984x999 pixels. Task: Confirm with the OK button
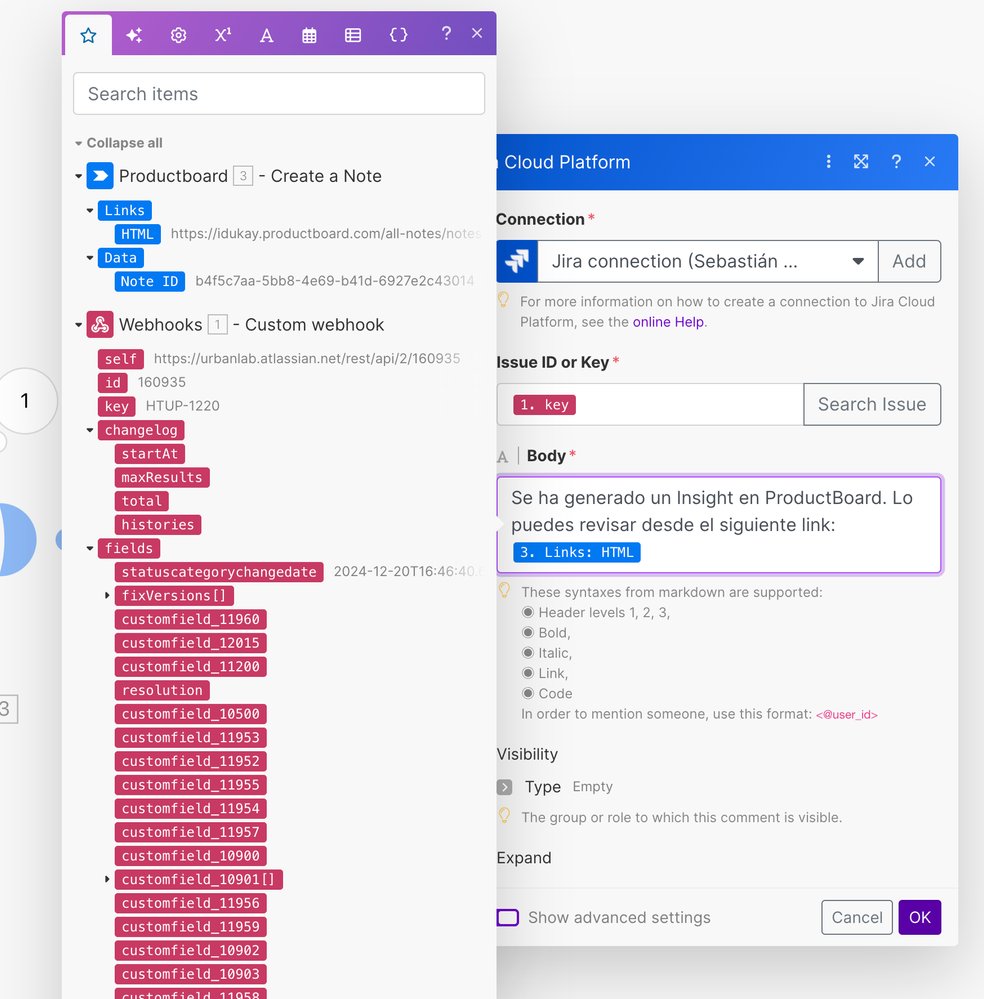click(x=920, y=917)
